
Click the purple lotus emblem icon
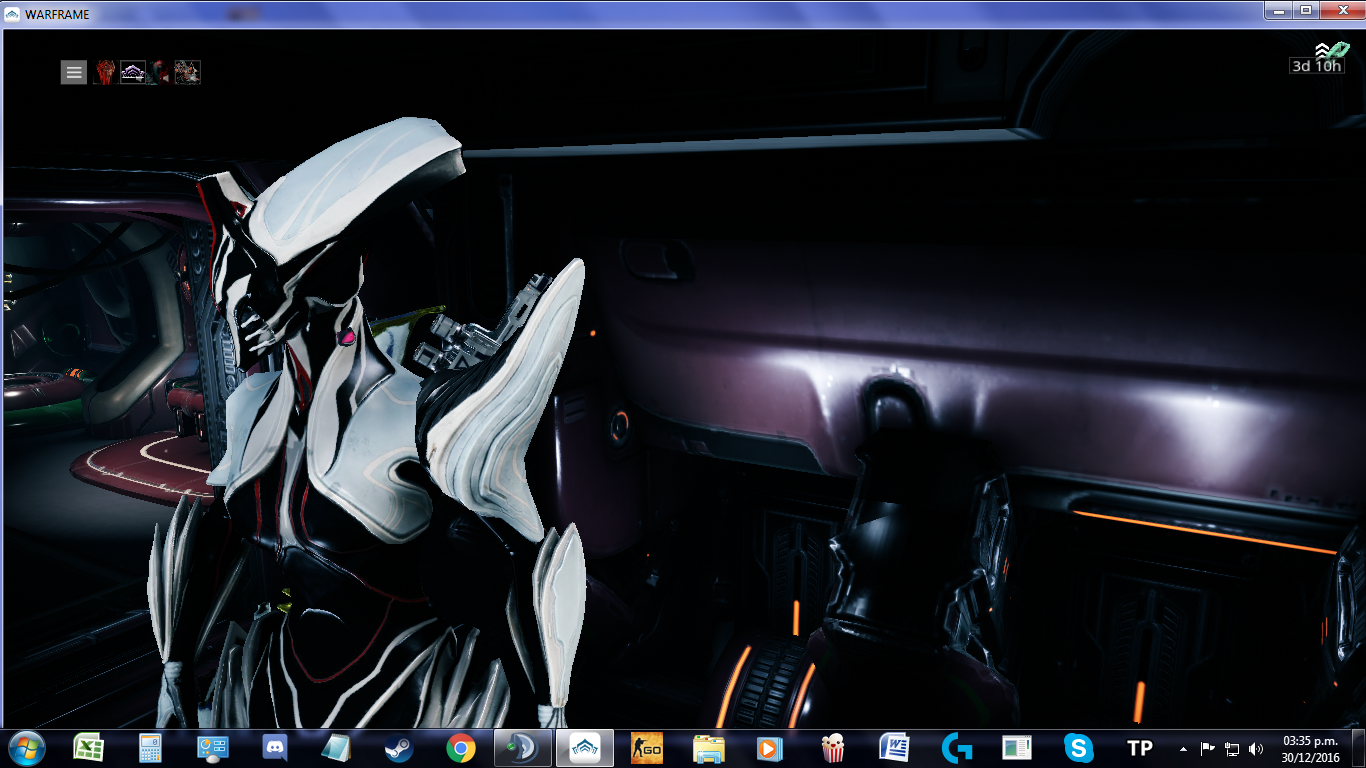point(133,72)
